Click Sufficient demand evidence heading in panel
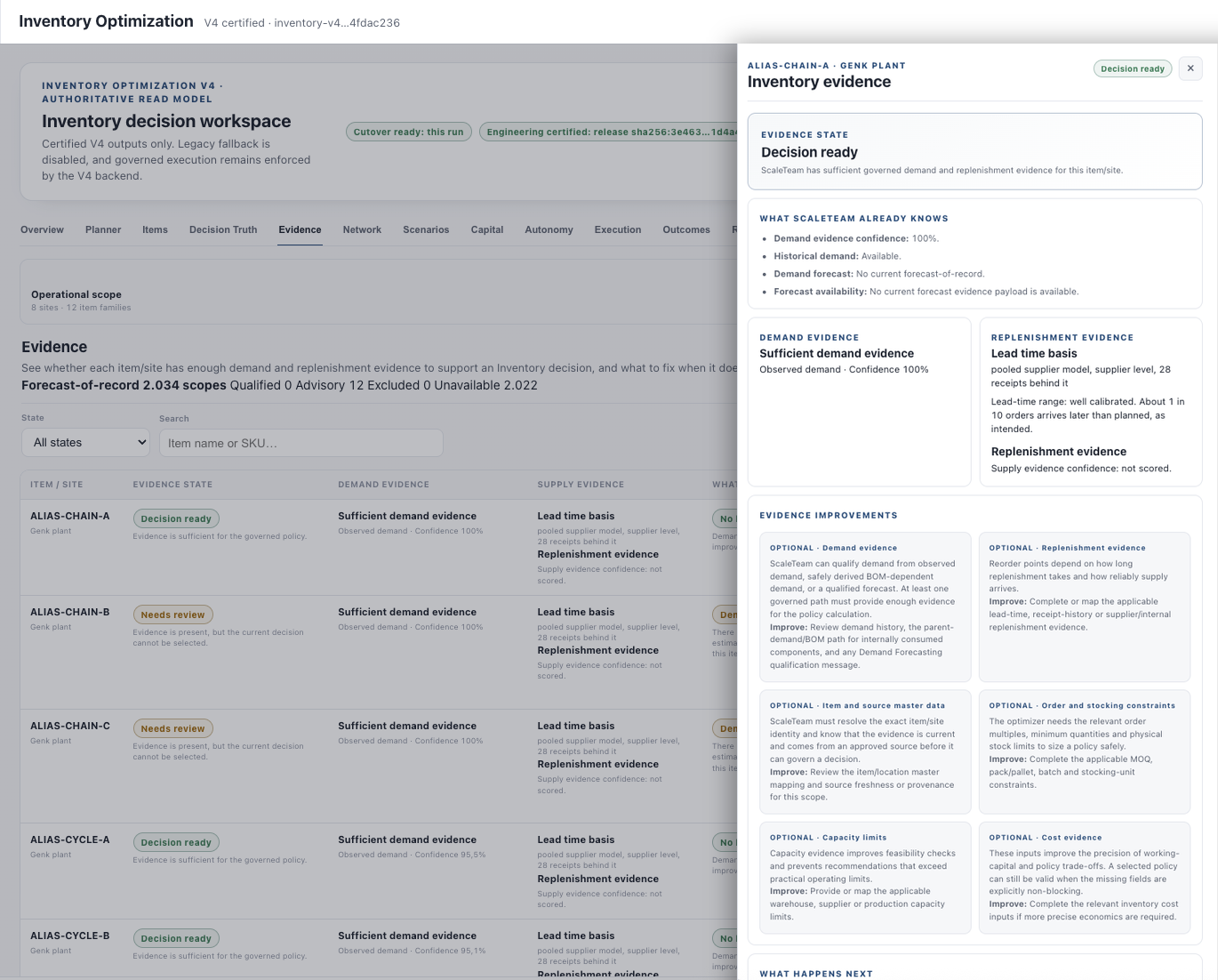Image resolution: width=1218 pixels, height=980 pixels. pyautogui.click(x=837, y=354)
